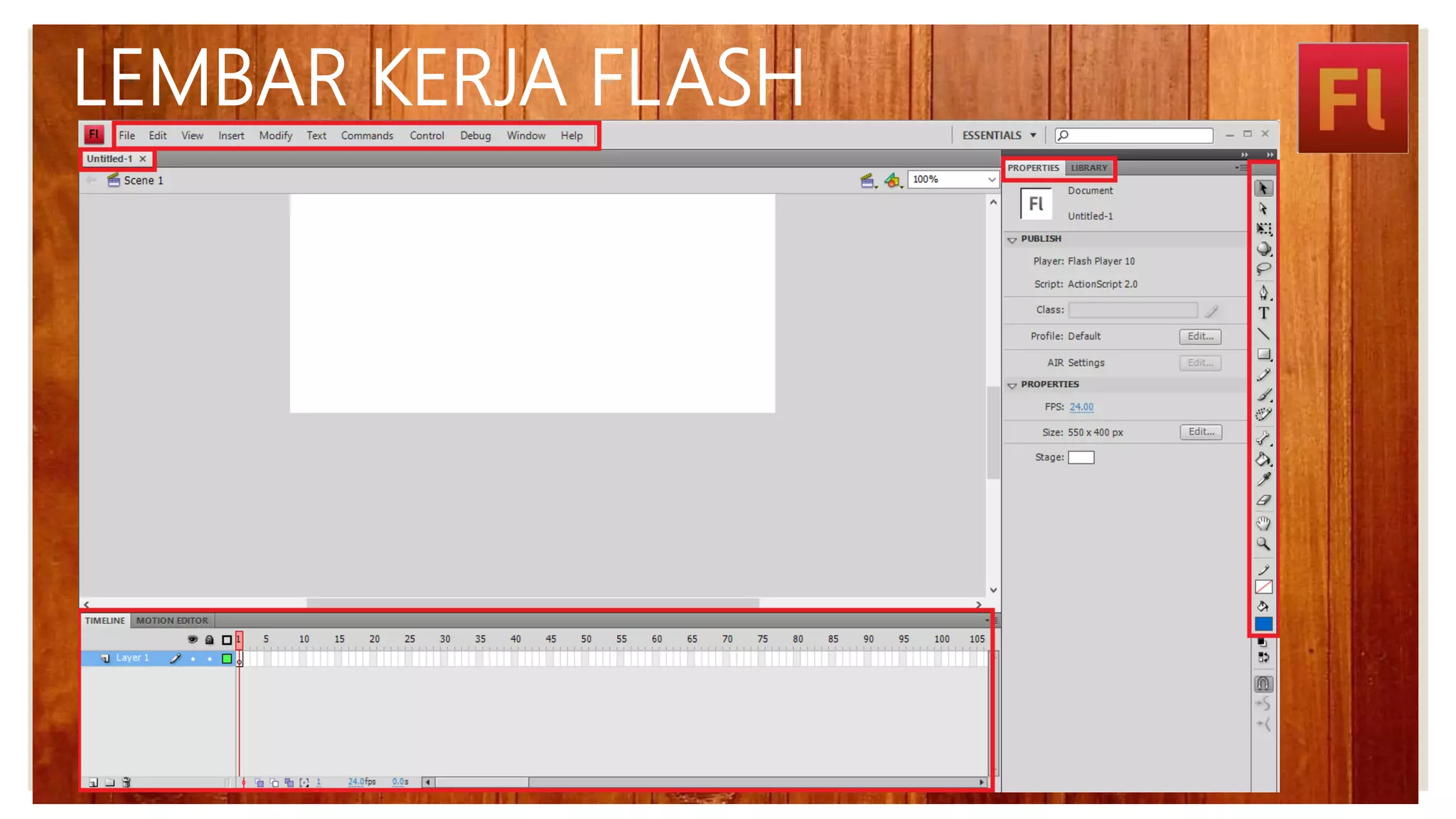Select the Text tool

tap(1263, 313)
